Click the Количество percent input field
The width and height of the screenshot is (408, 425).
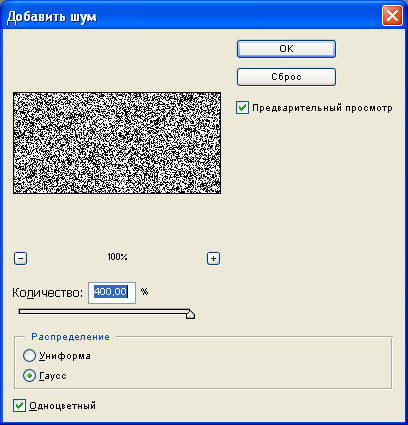click(112, 293)
